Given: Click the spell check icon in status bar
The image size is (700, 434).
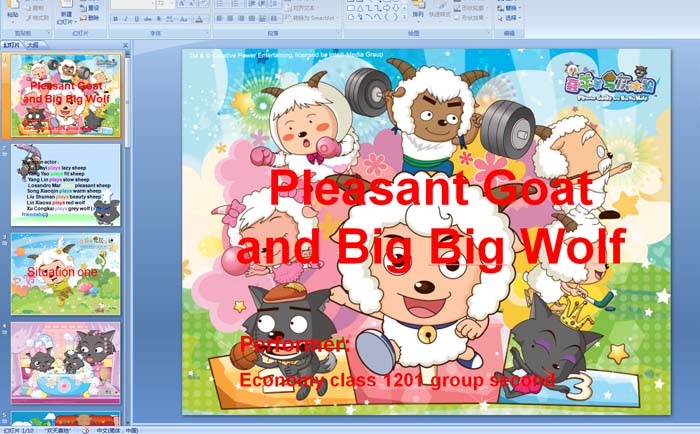Looking at the screenshot, I should (86, 430).
